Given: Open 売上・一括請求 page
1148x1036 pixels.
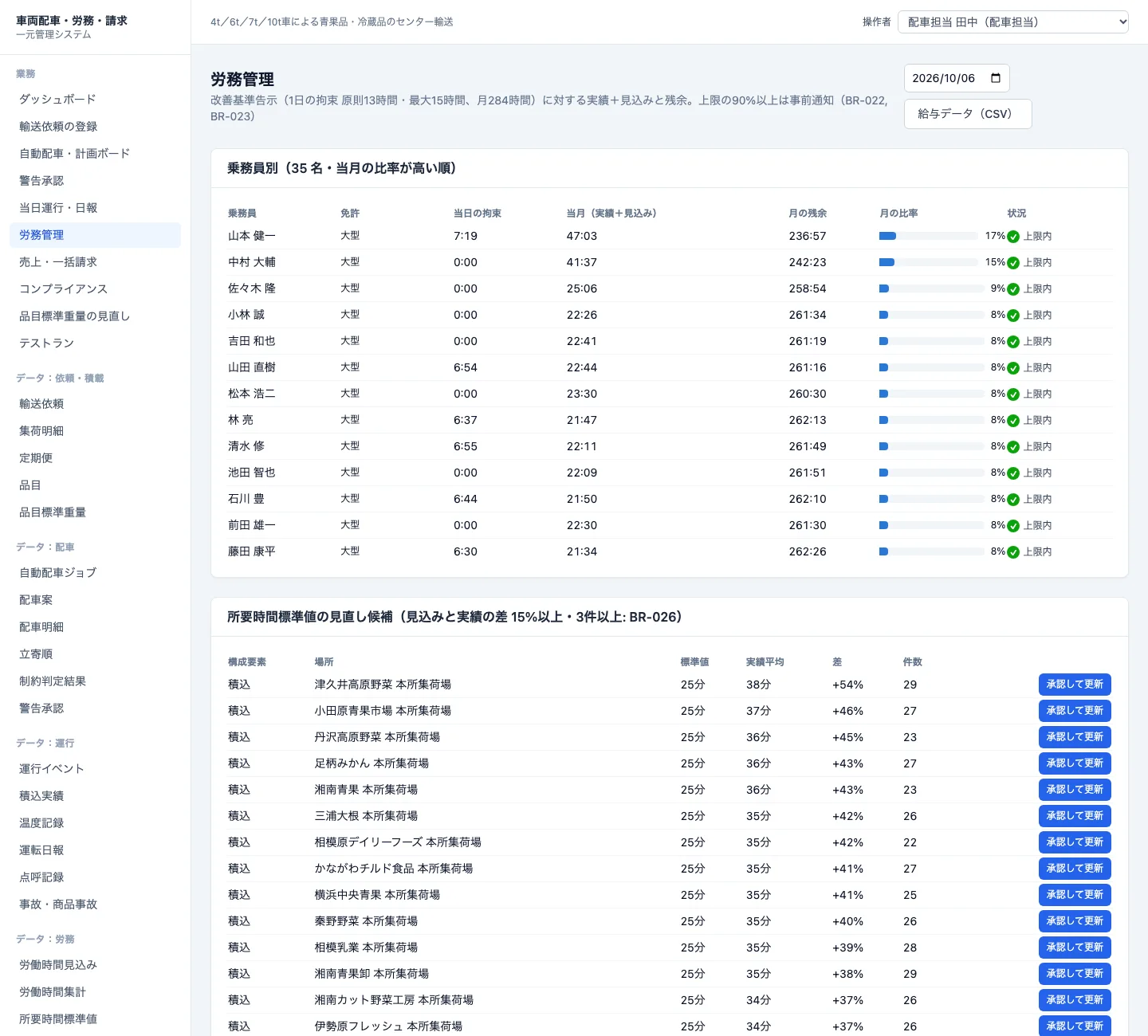Looking at the screenshot, I should pos(95,262).
